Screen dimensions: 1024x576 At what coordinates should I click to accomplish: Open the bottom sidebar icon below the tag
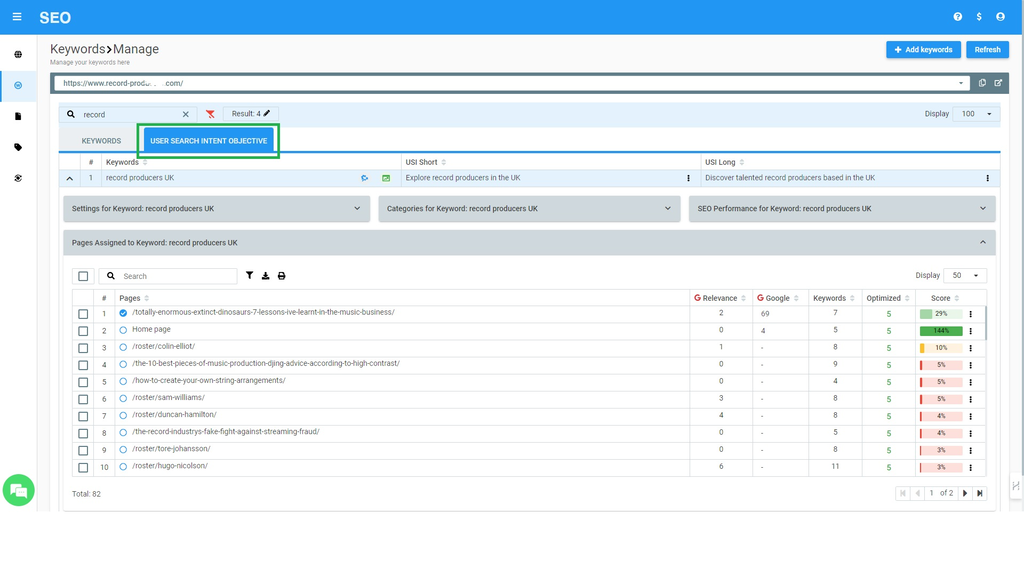click(18, 178)
